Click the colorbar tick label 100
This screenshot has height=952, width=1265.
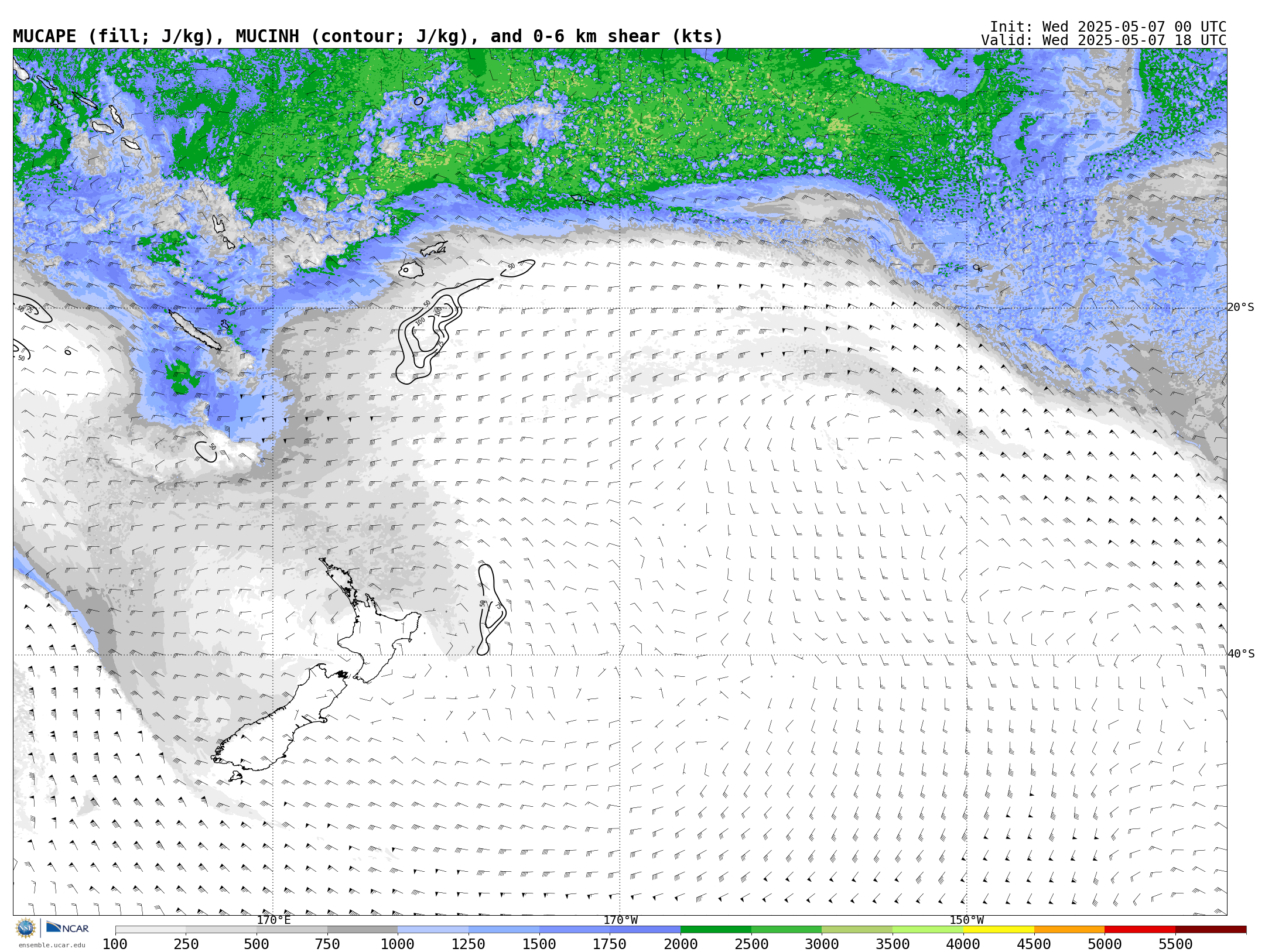click(x=115, y=944)
